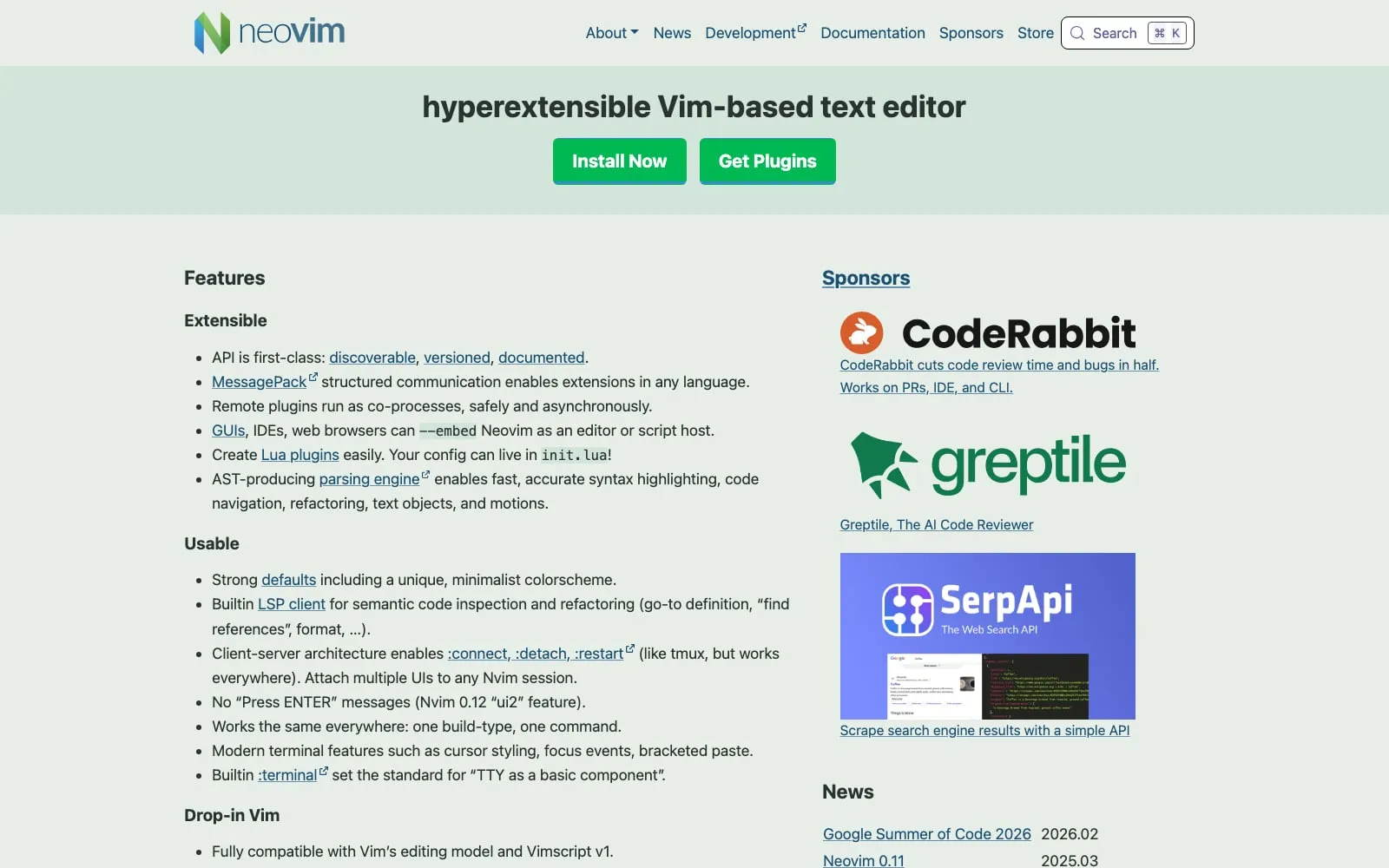
Task: Click the Neovim logo in header
Action: (x=269, y=33)
